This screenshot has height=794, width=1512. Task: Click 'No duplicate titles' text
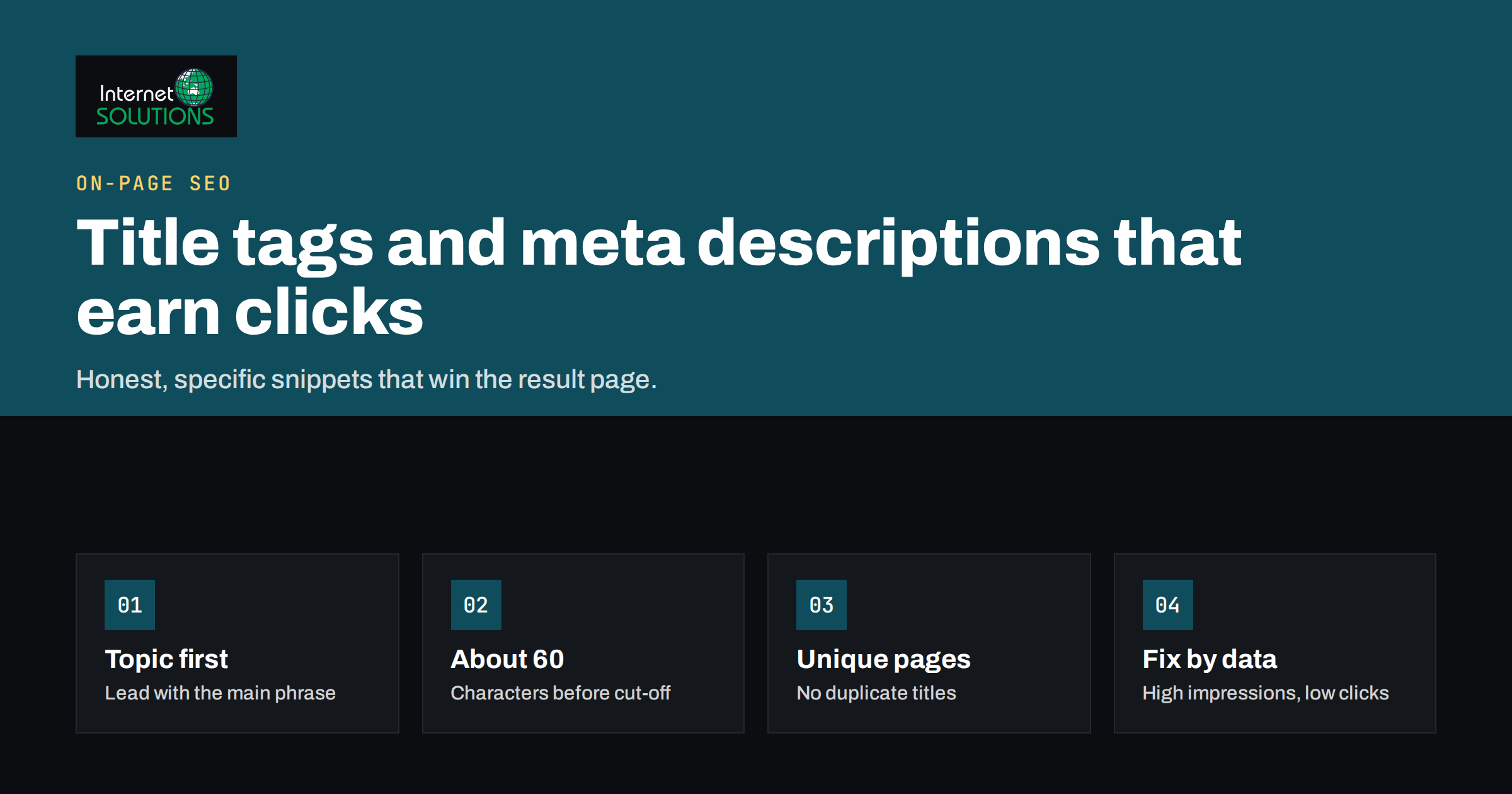click(x=876, y=693)
